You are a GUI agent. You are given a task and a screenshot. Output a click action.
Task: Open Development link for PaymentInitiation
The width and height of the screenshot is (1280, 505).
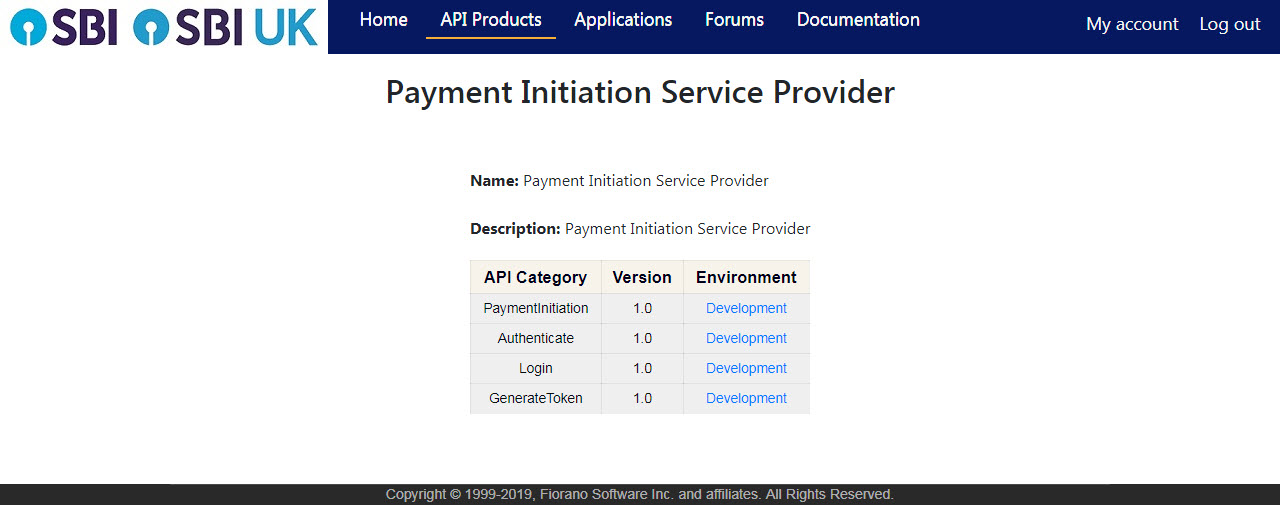(746, 308)
